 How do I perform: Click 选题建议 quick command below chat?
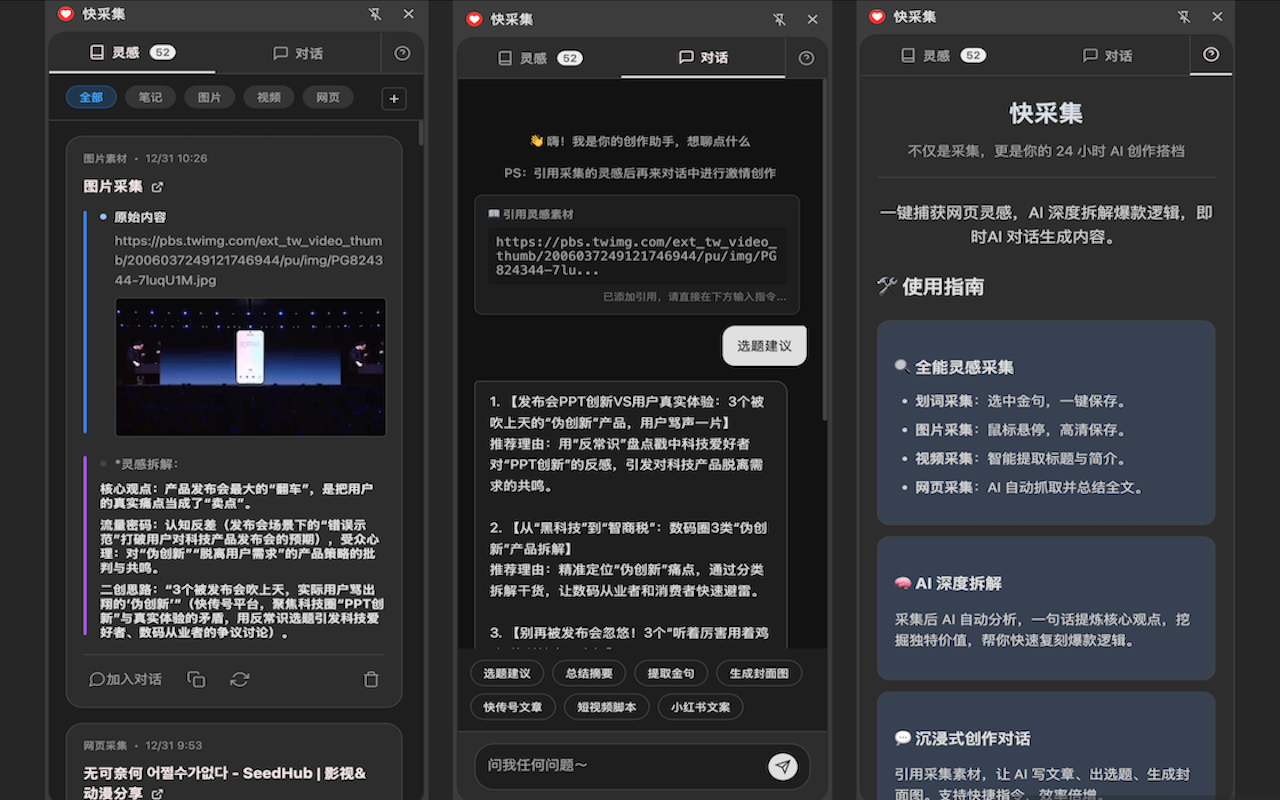507,673
